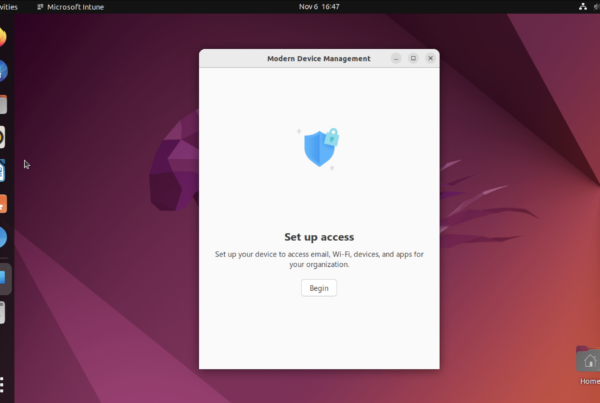This screenshot has width=600, height=403.
Task: Close the Modern Device Management window
Action: coord(430,58)
